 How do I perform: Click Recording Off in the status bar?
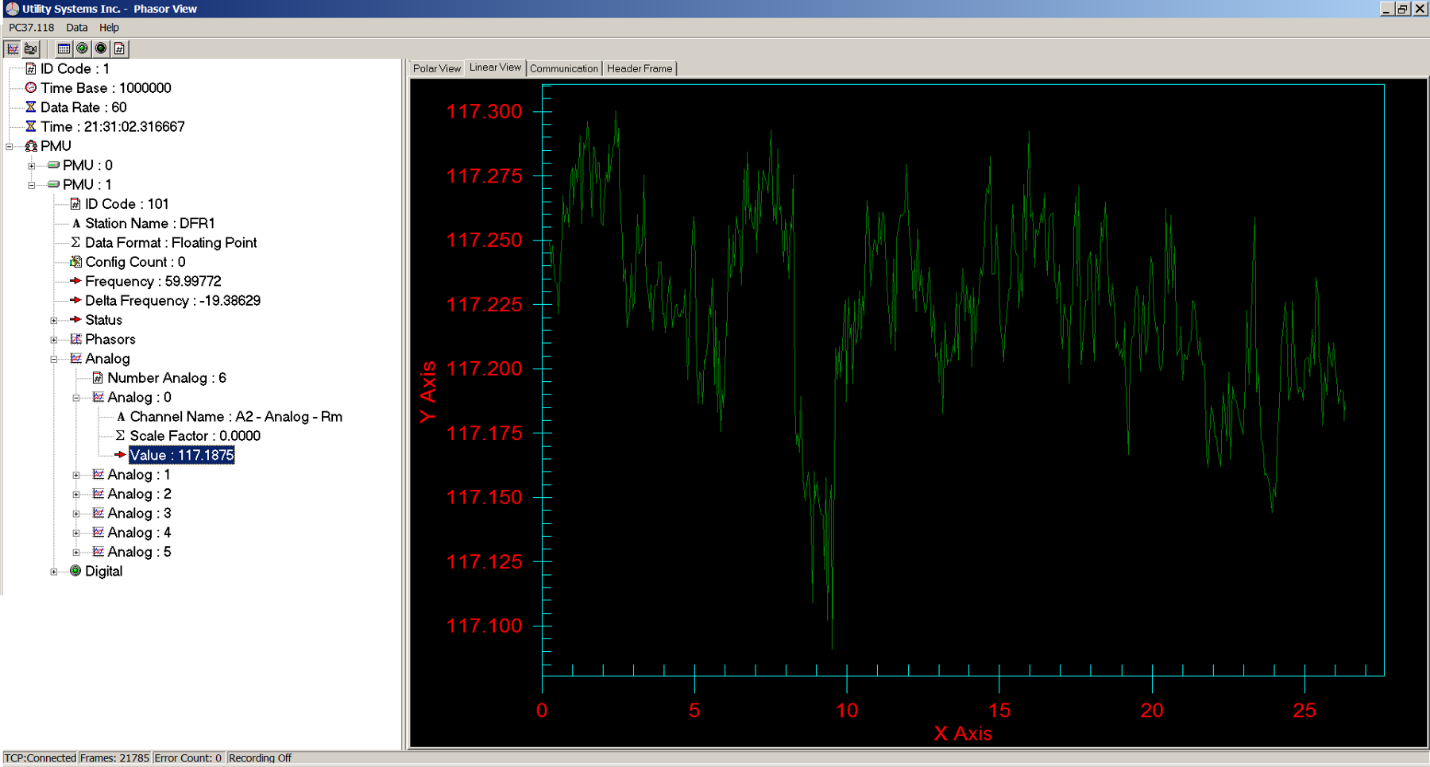[260, 758]
